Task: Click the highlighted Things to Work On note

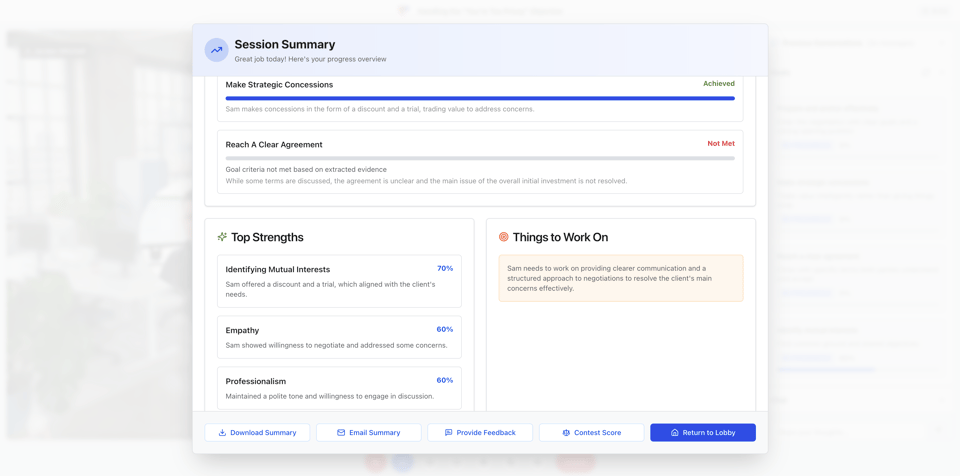Action: point(620,278)
